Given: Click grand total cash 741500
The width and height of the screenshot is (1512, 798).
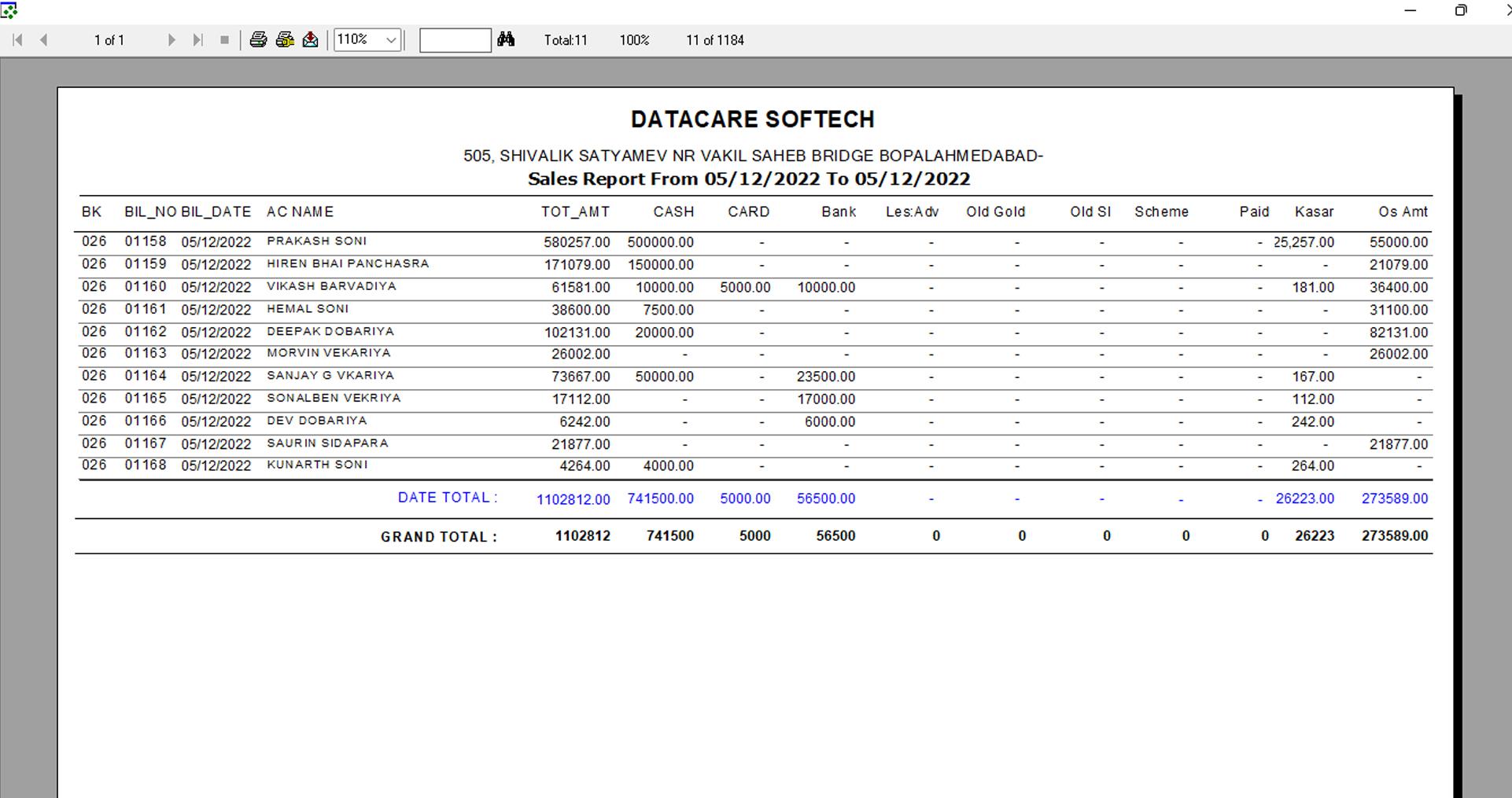Looking at the screenshot, I should [670, 536].
